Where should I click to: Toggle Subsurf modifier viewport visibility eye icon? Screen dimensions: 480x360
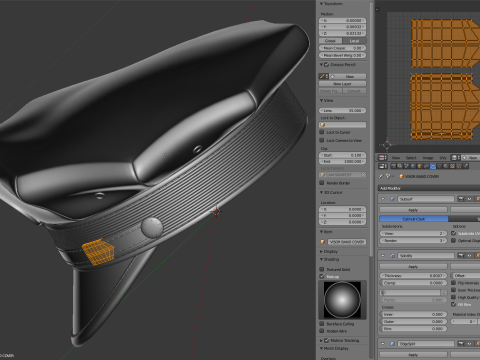470,199
